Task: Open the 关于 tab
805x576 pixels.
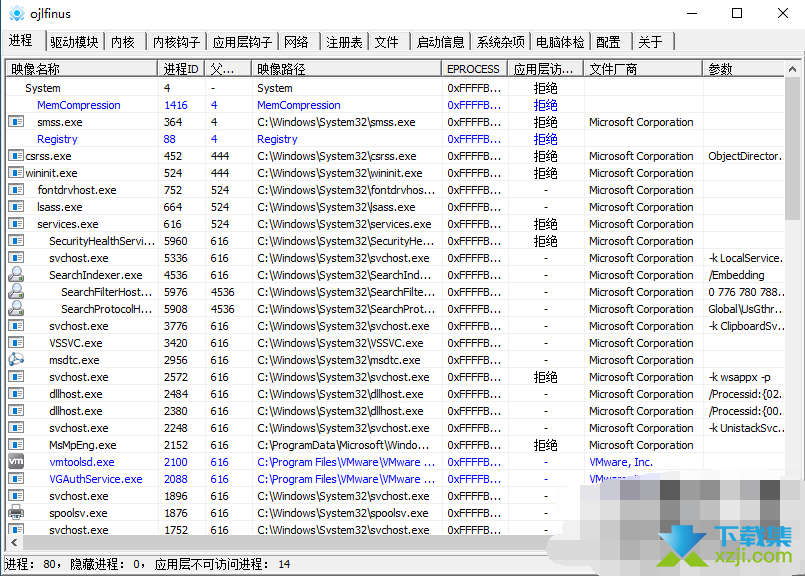Action: point(651,42)
